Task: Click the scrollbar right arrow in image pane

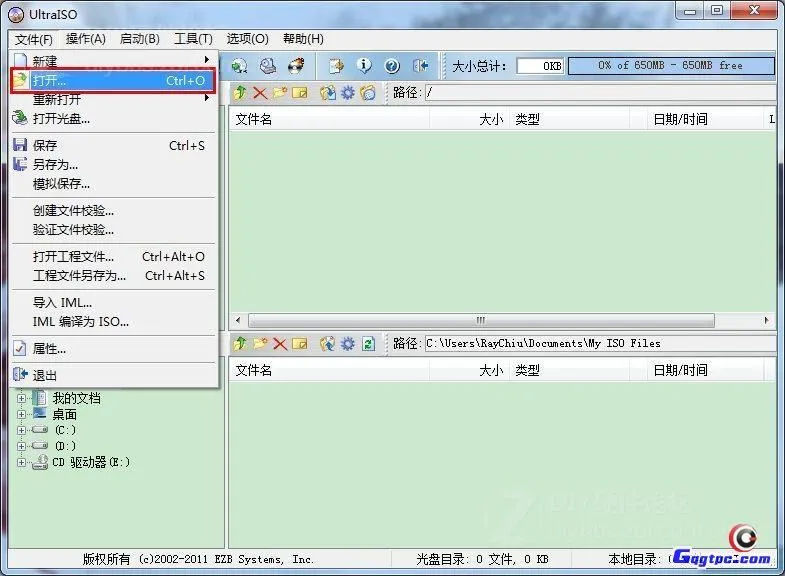Action: click(x=766, y=320)
